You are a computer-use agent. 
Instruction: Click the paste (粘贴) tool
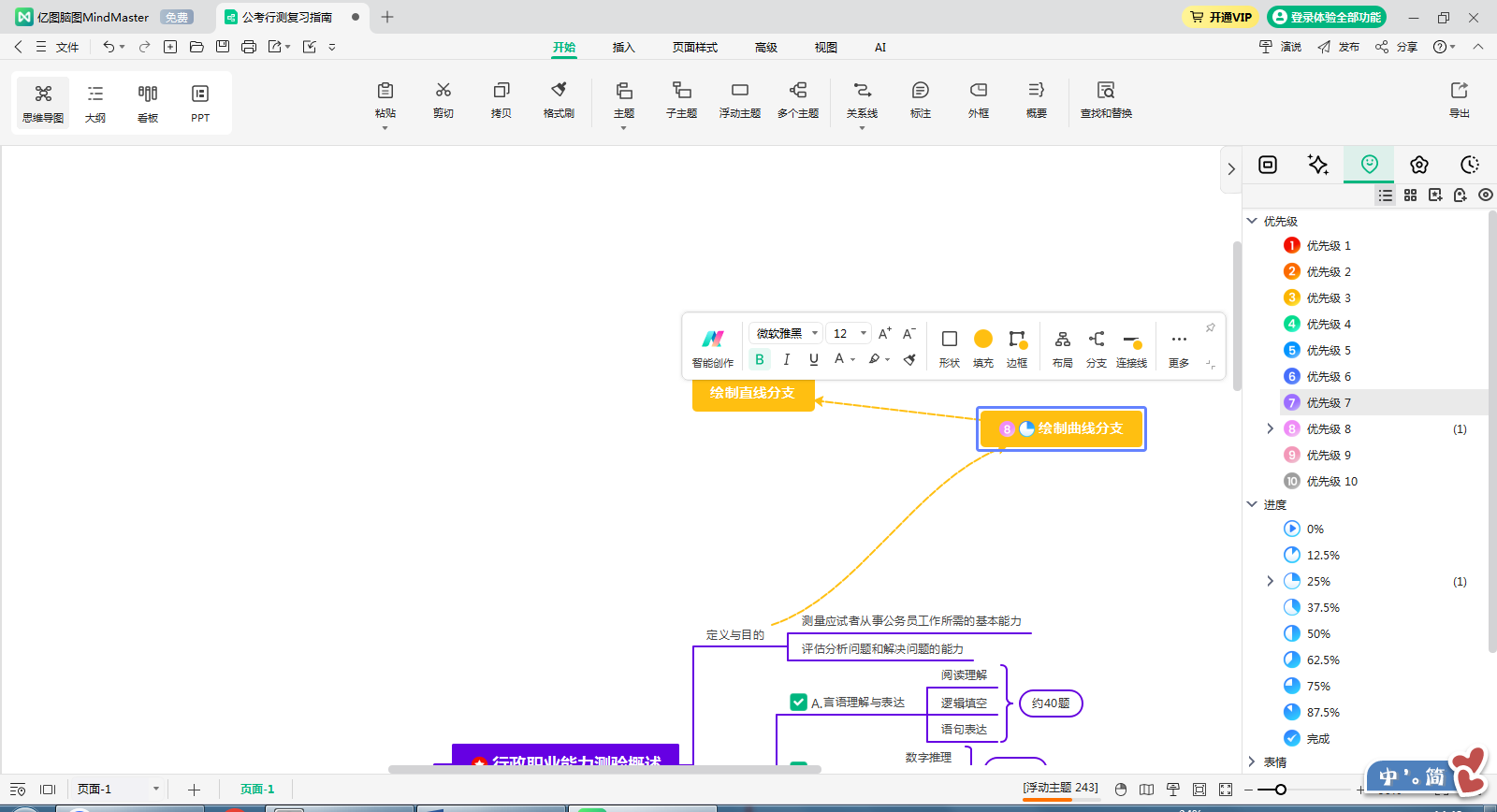point(385,99)
